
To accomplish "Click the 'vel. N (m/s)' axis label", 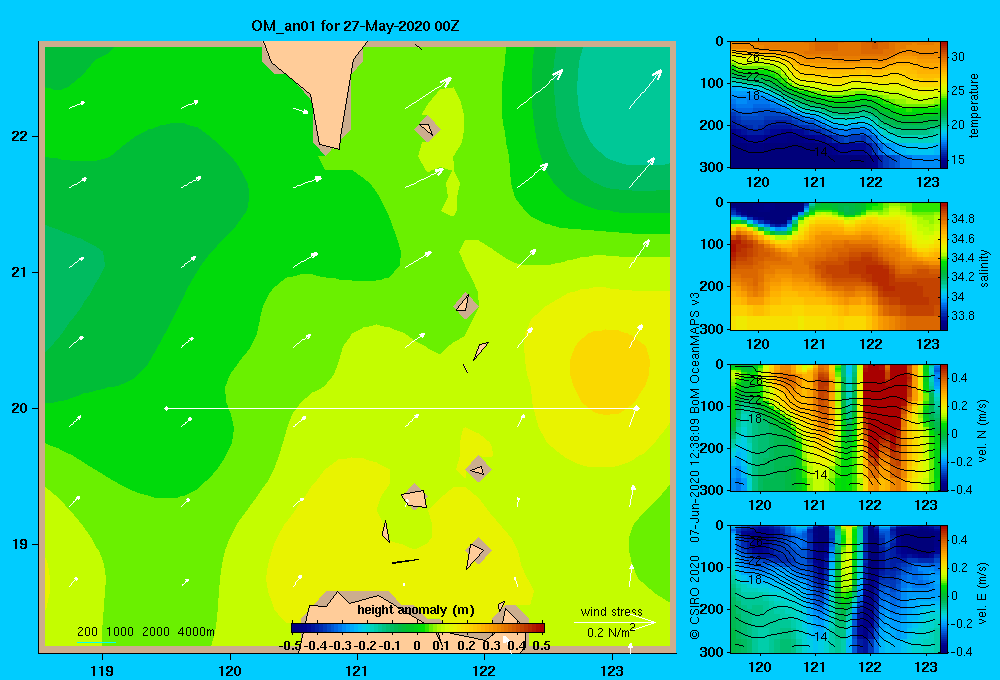I will (x=983, y=431).
